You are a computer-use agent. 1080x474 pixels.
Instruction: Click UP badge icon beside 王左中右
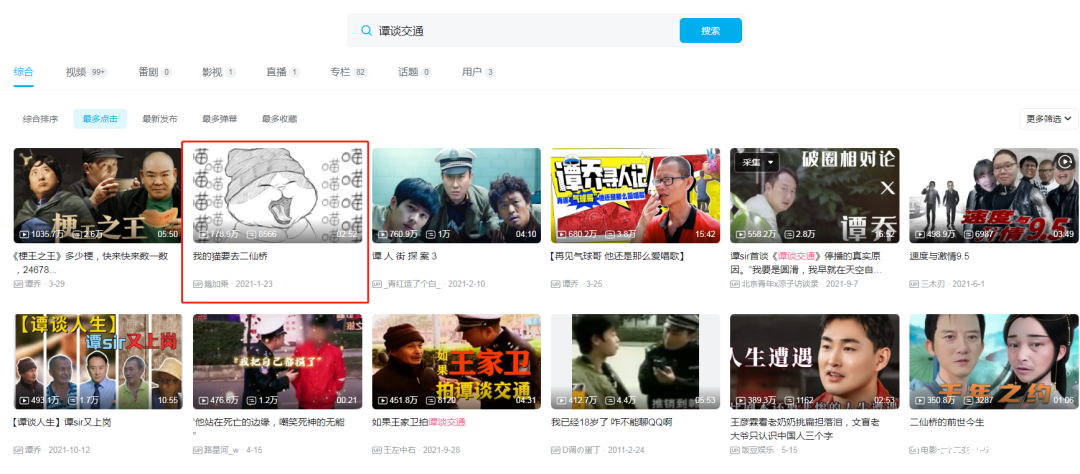pos(377,450)
